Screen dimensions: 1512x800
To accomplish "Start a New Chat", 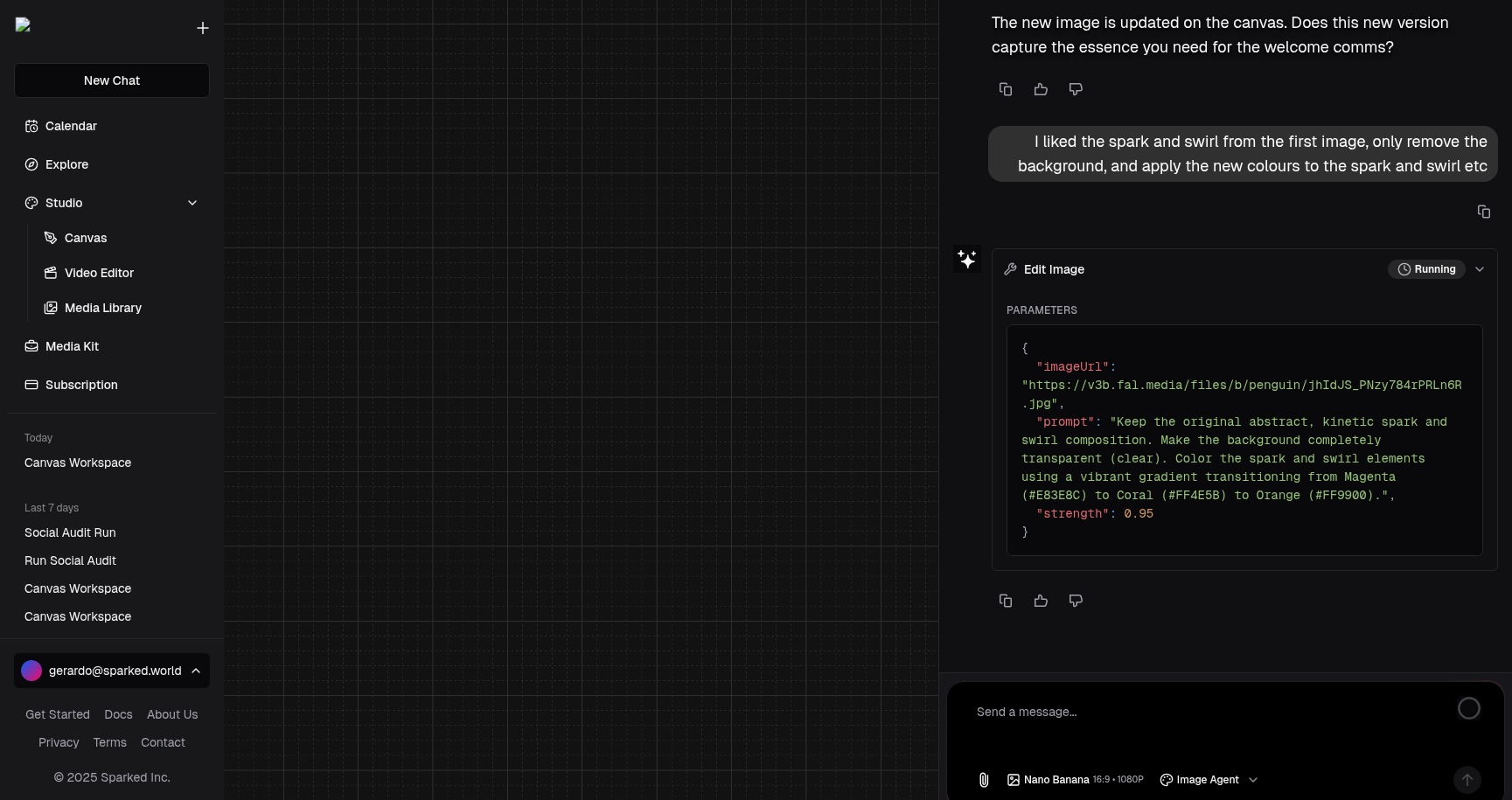I will point(112,80).
